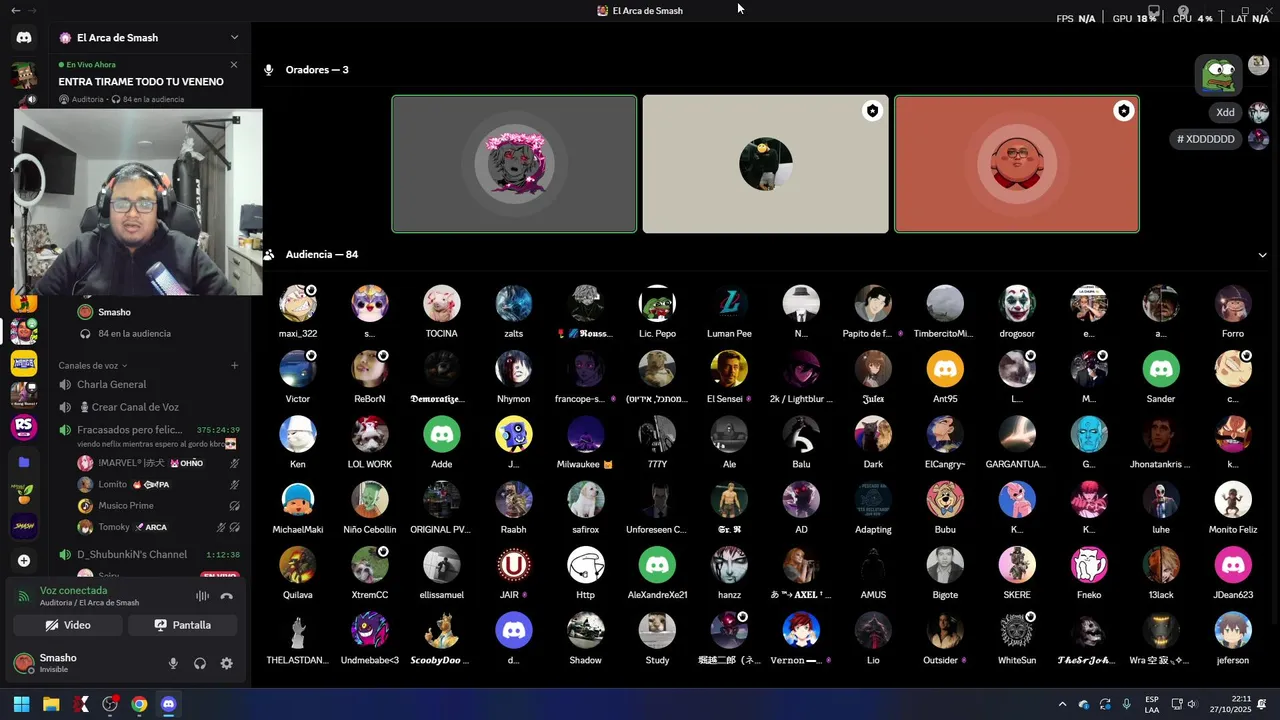Open user settings gear icon
The width and height of the screenshot is (1280, 720).
tap(227, 663)
